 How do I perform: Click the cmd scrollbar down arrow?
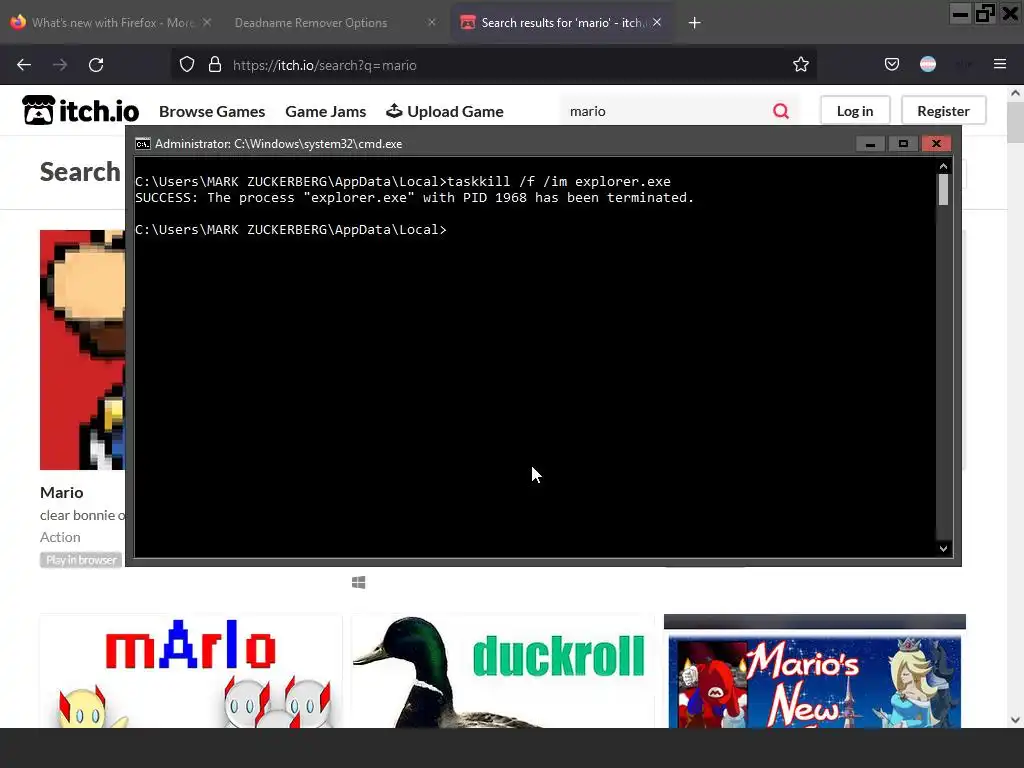943,549
